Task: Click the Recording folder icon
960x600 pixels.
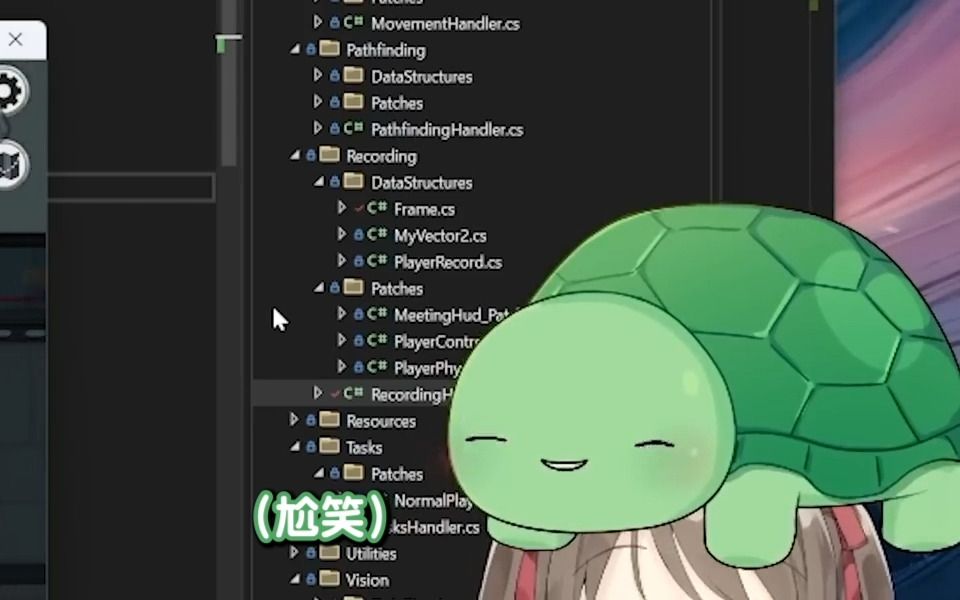Action: 329,156
